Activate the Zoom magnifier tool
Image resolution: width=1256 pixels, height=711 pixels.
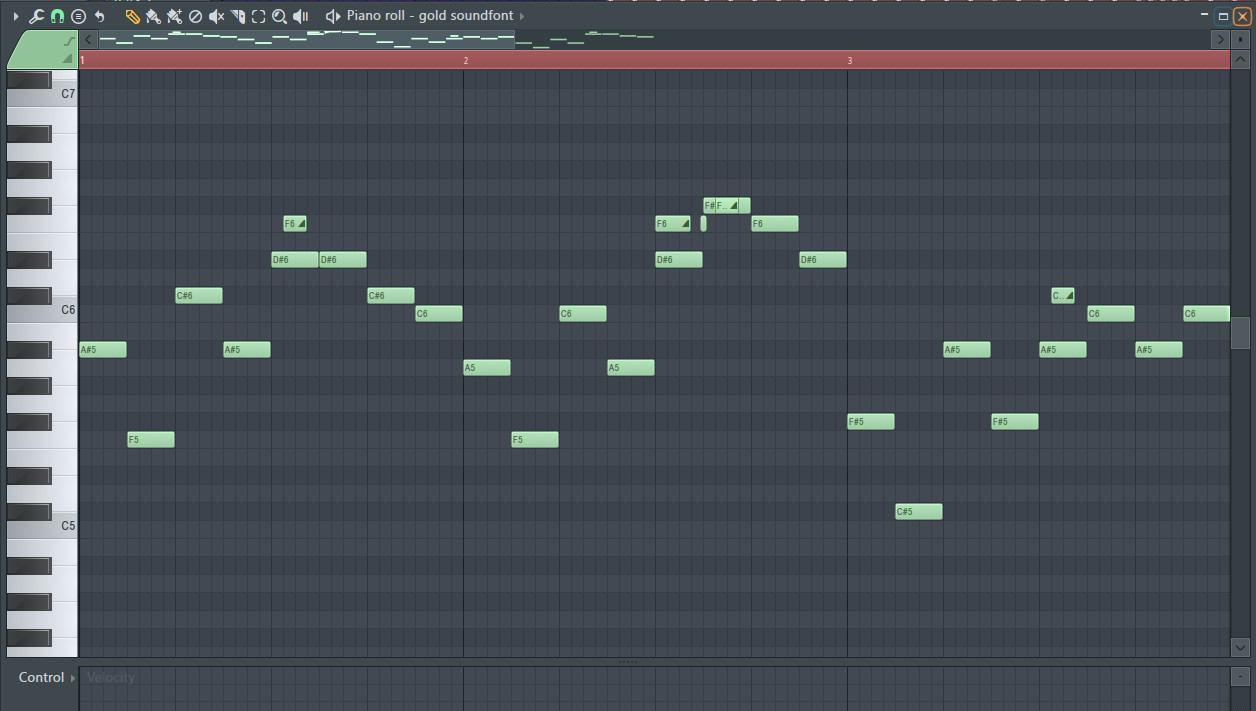[x=279, y=16]
